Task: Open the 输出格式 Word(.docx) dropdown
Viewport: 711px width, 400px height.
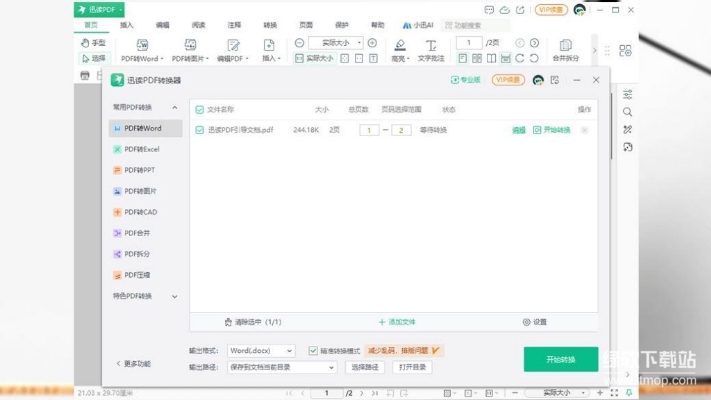Action: point(261,351)
